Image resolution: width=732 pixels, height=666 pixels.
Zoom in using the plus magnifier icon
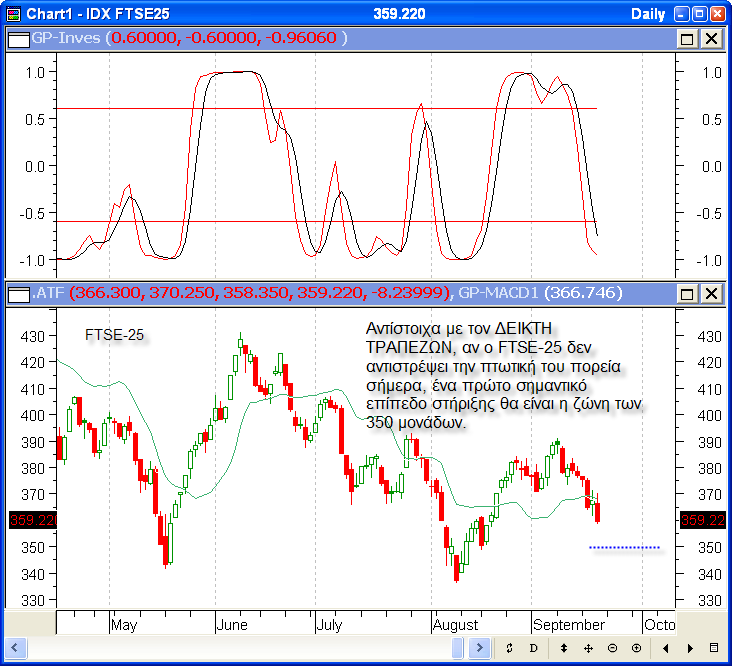tap(637, 648)
